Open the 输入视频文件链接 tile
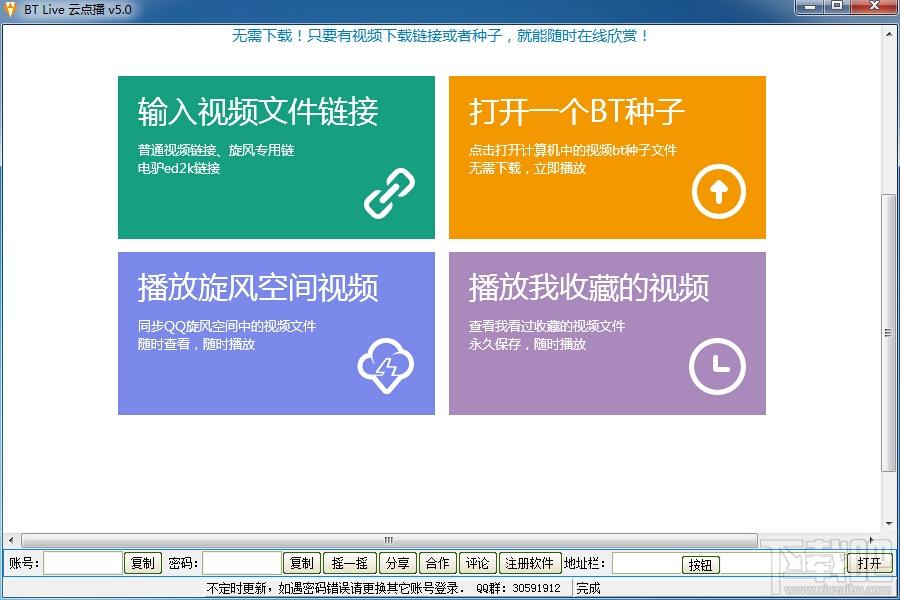 [276, 157]
